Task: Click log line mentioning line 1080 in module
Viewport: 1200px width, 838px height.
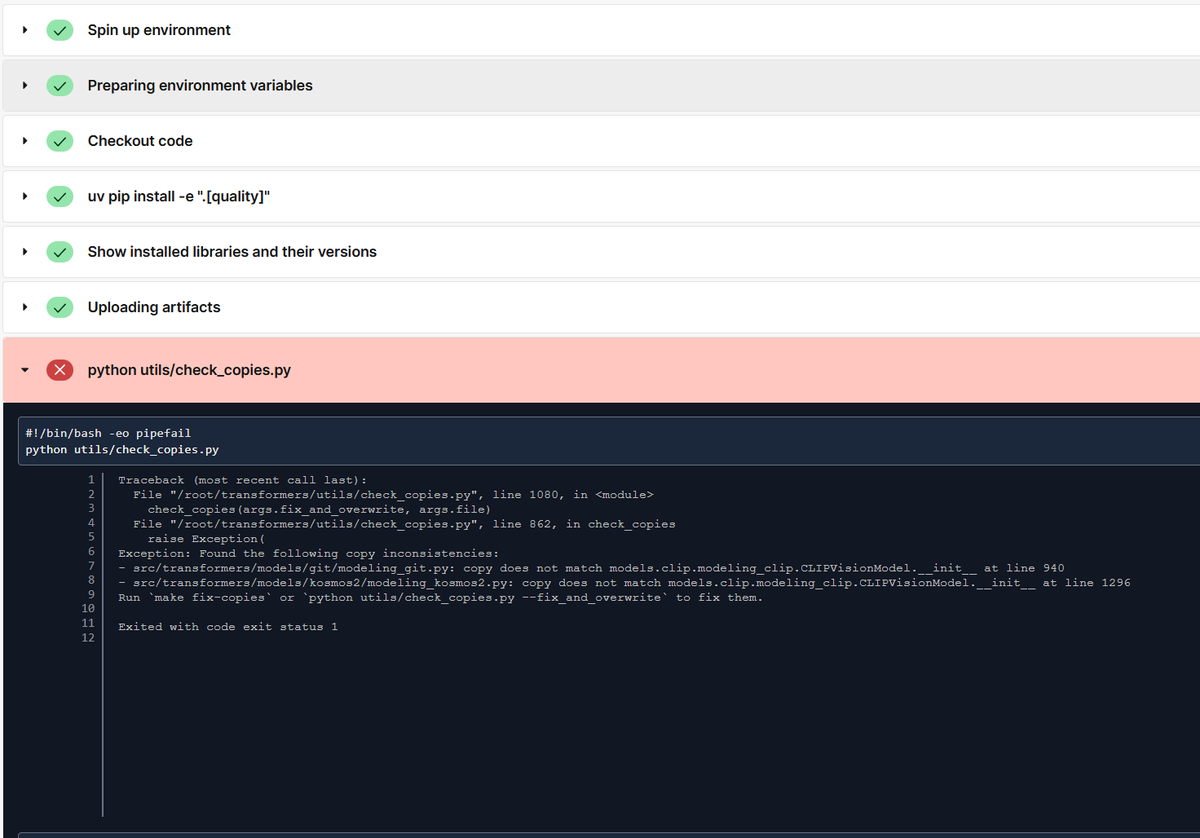Action: (393, 495)
